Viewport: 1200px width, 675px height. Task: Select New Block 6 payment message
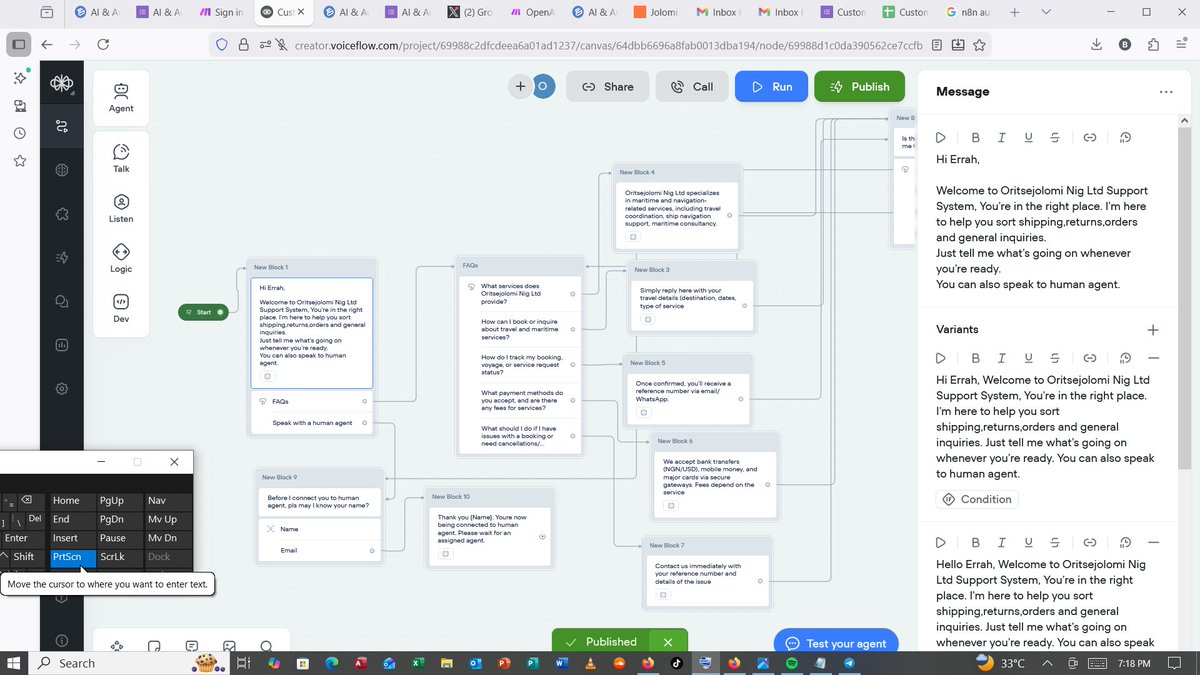tap(713, 485)
